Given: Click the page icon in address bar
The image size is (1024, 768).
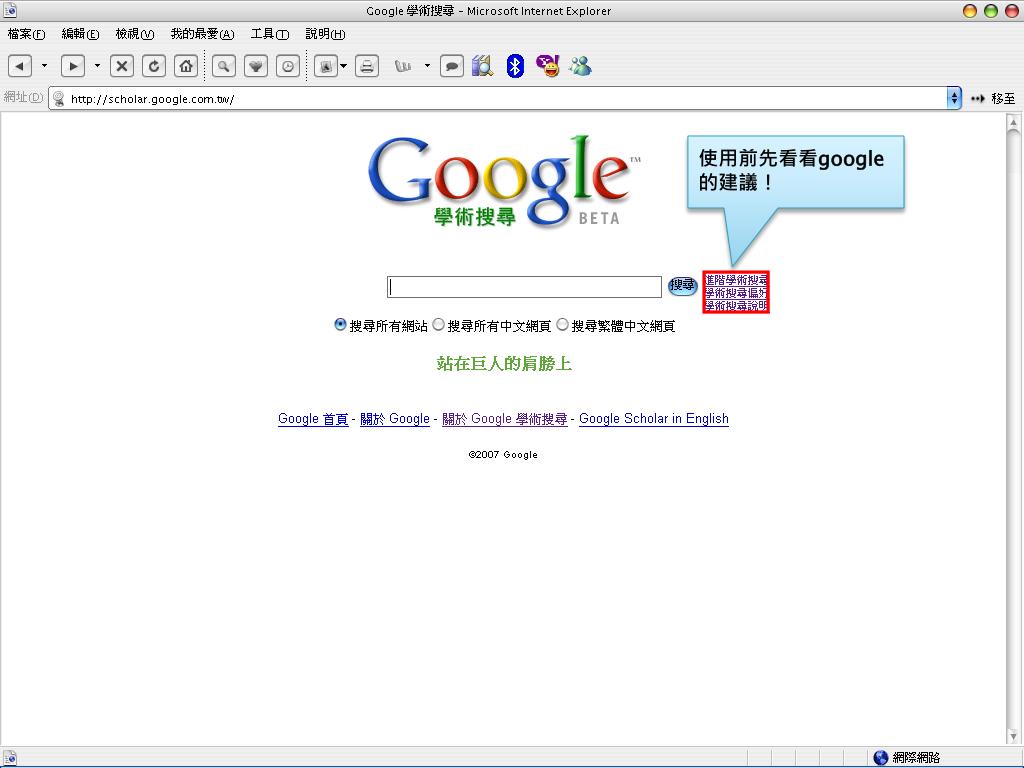Looking at the screenshot, I should [x=59, y=99].
